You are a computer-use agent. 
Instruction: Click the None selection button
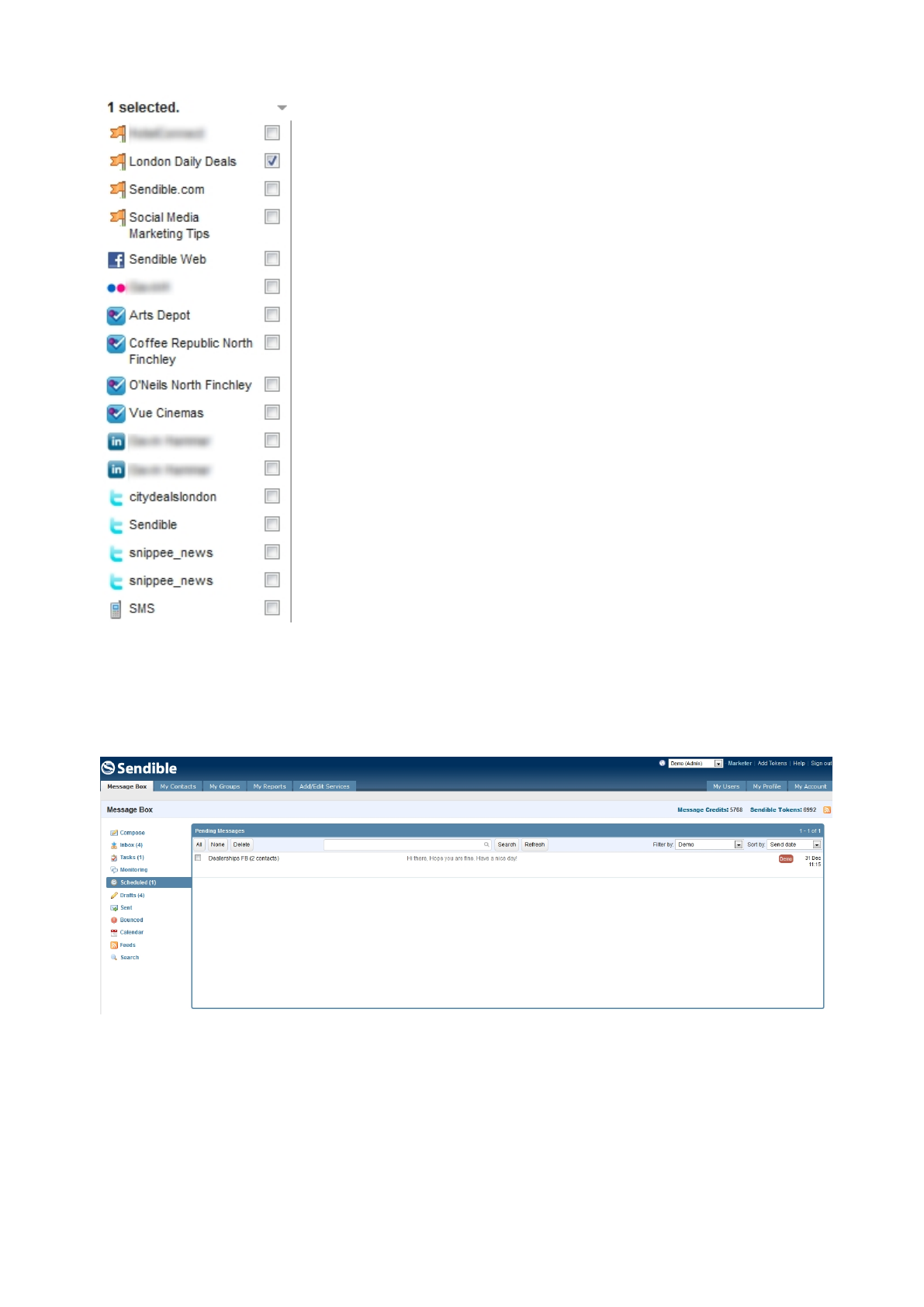(218, 844)
